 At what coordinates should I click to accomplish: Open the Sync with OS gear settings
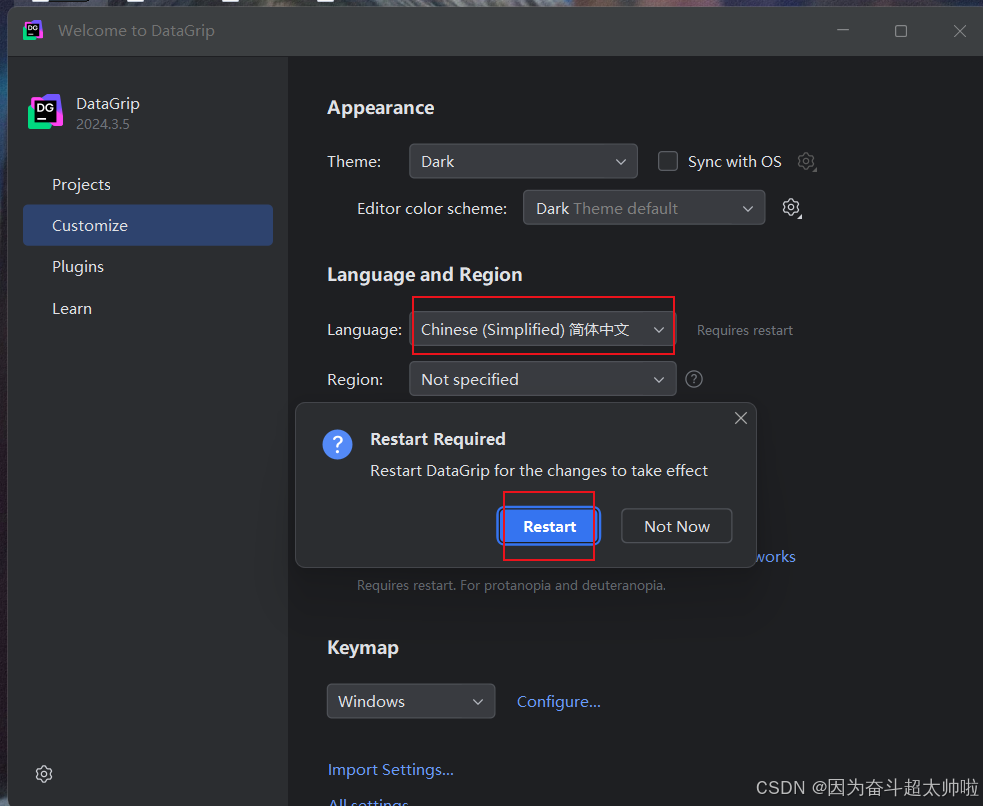806,162
